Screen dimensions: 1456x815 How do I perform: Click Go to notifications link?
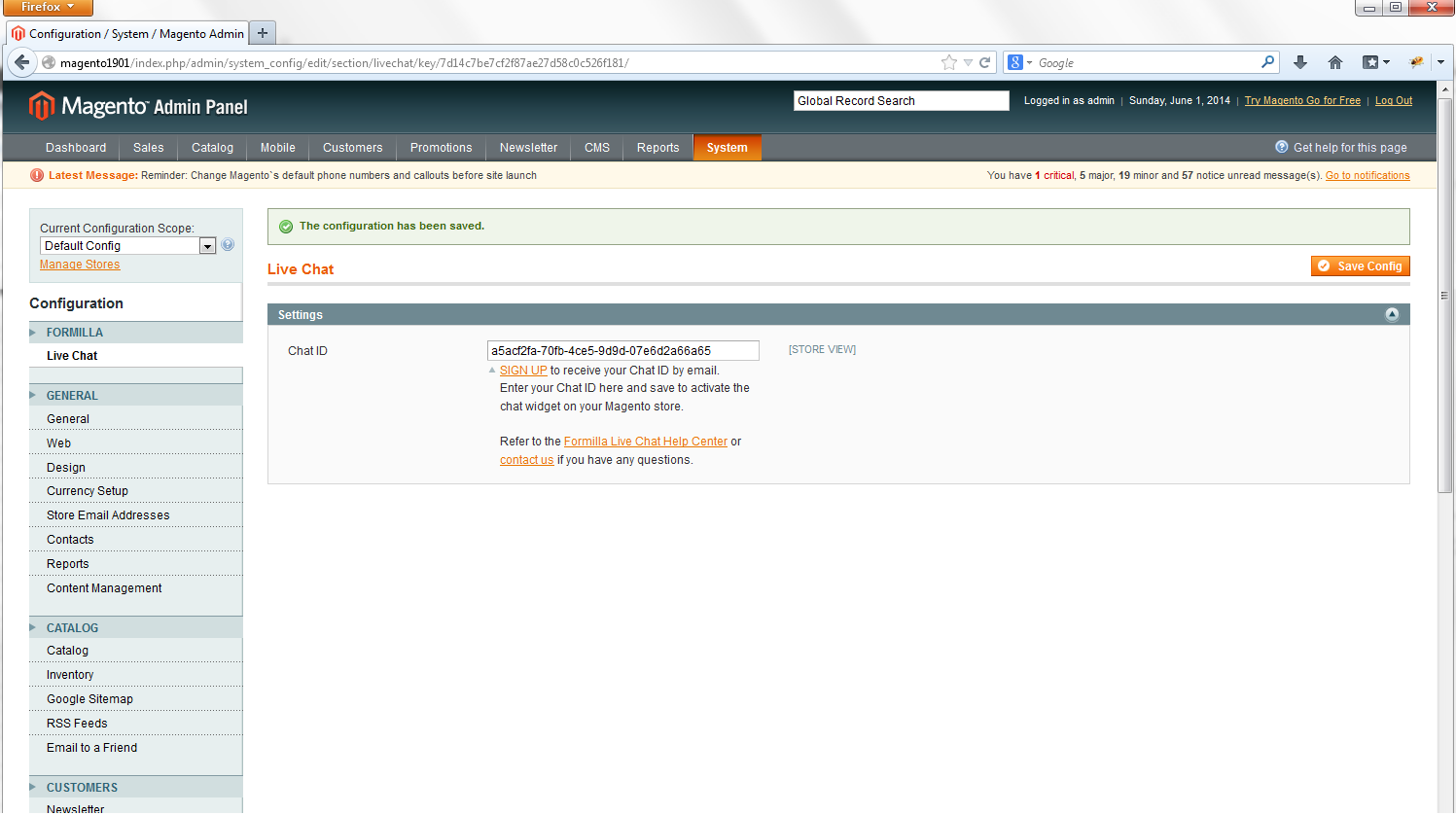(x=1367, y=175)
